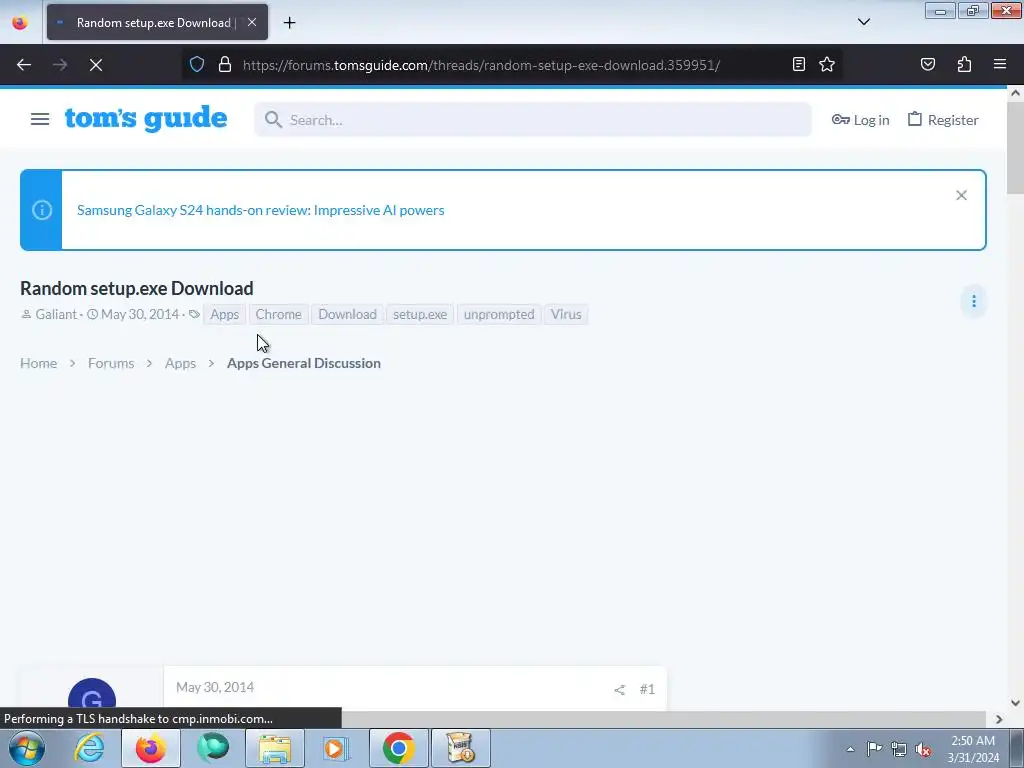Close the Random setup.exe Download tab

coord(252,22)
